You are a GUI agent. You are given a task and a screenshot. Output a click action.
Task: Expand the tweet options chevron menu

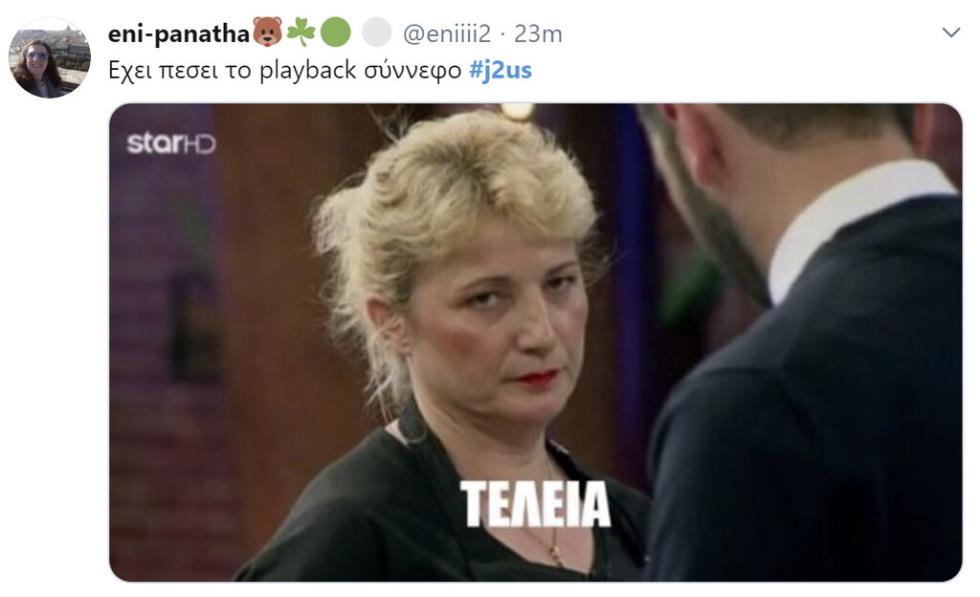pos(951,33)
